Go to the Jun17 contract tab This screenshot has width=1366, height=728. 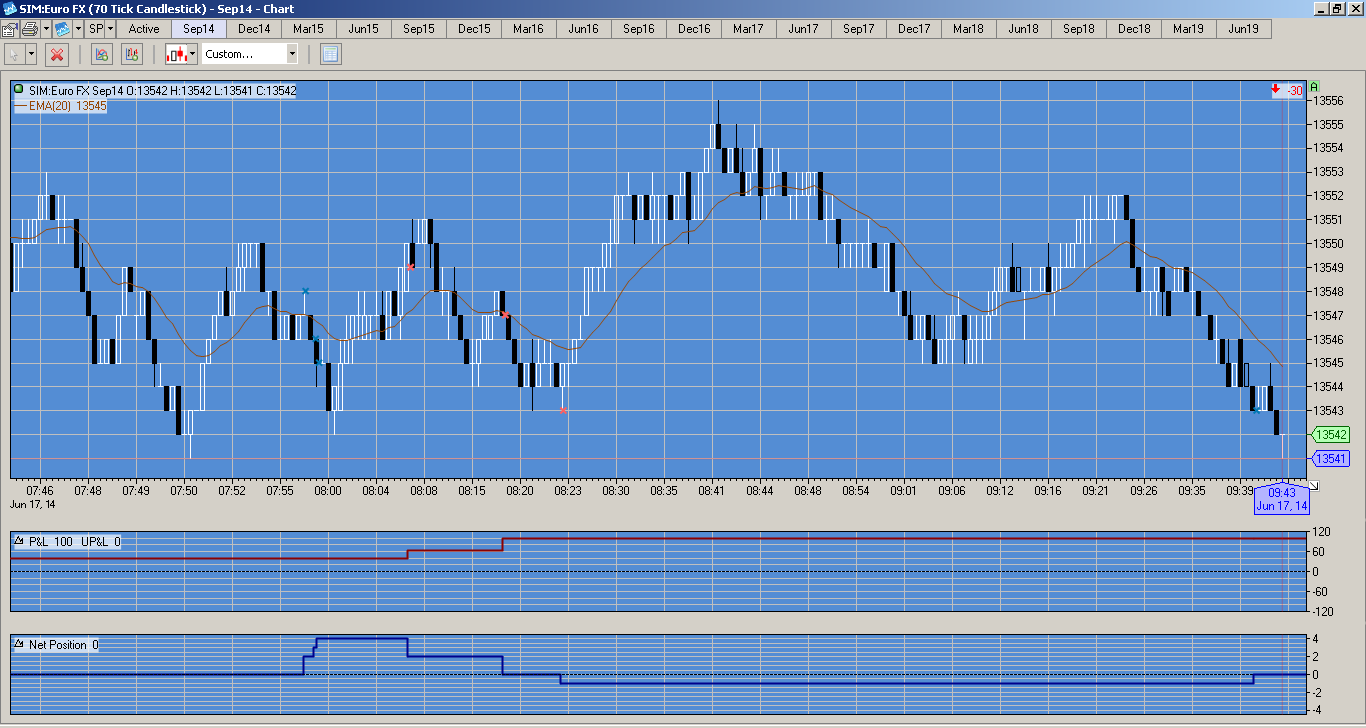coord(804,29)
